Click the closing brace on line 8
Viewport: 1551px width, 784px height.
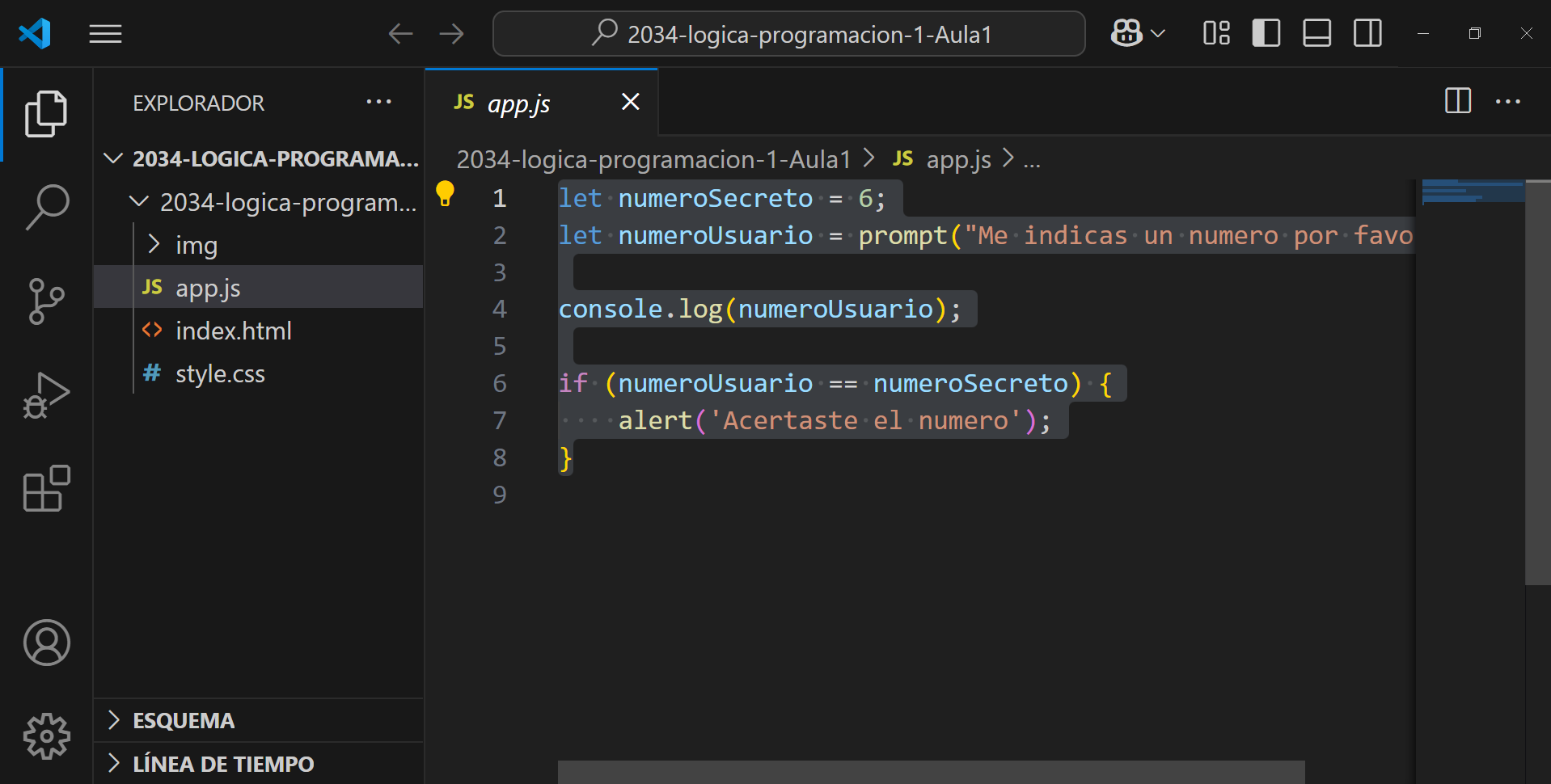tap(566, 458)
